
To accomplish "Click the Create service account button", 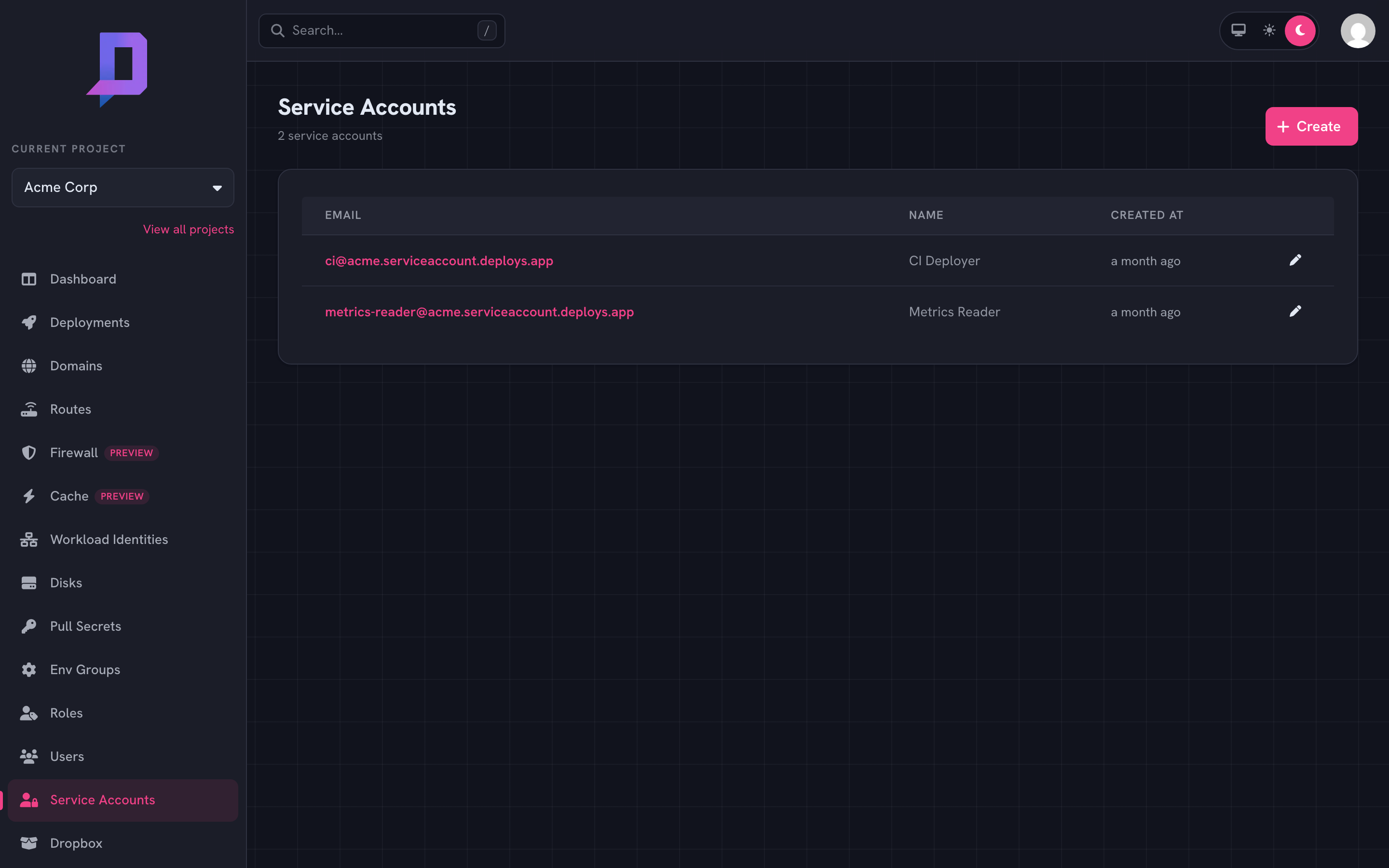I will [1311, 126].
